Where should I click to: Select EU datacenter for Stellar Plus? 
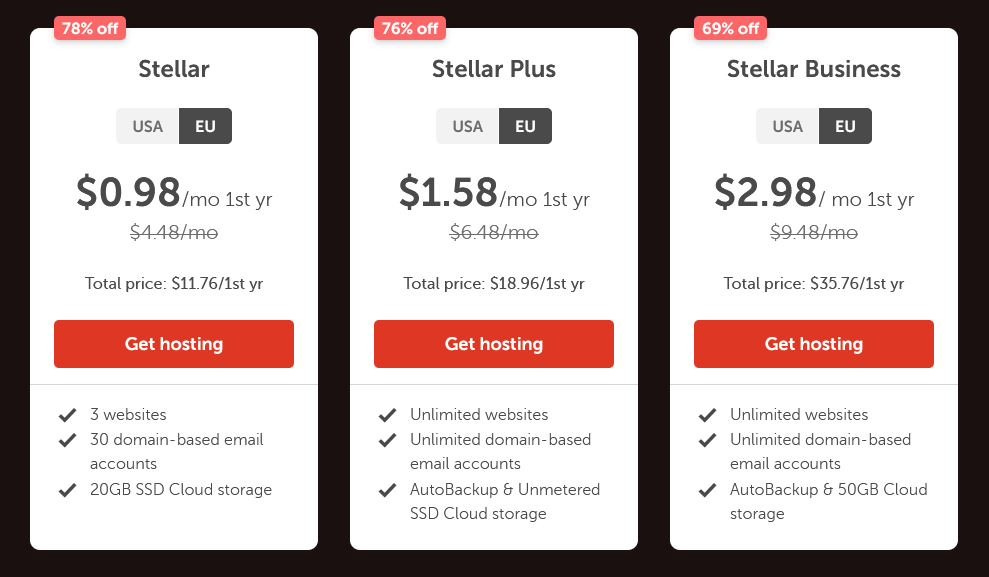(x=525, y=126)
